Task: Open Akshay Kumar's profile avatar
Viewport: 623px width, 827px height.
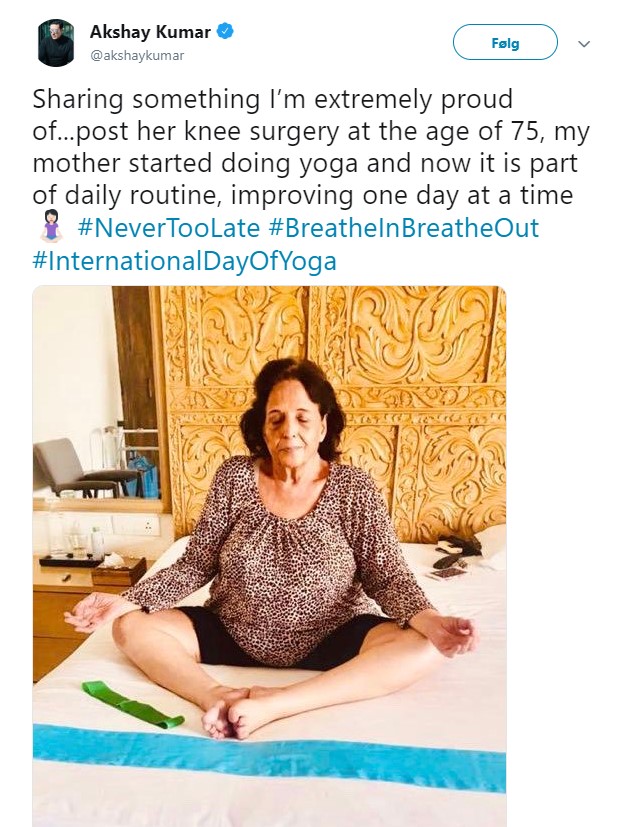Action: click(56, 42)
